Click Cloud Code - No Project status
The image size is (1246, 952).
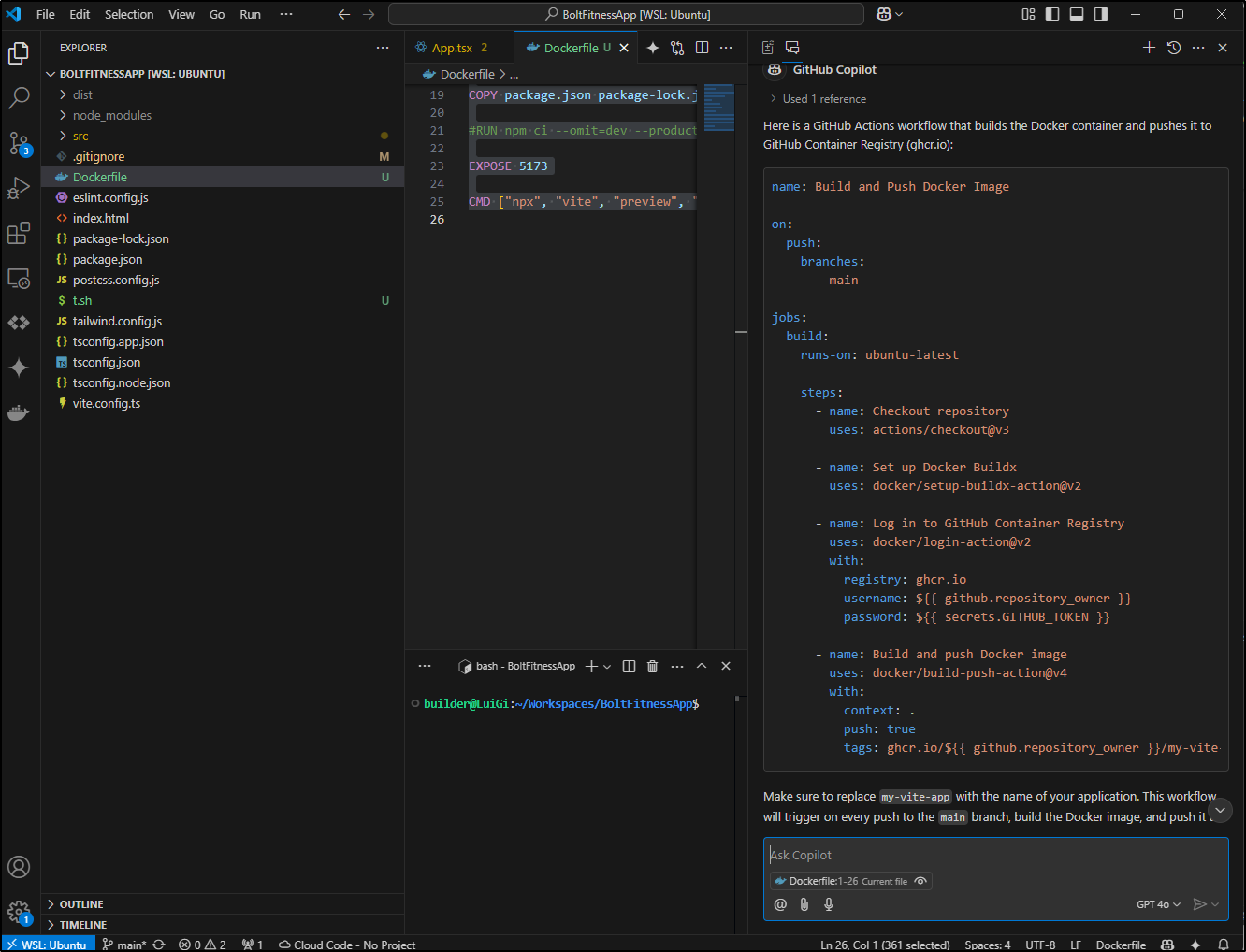pos(347,945)
